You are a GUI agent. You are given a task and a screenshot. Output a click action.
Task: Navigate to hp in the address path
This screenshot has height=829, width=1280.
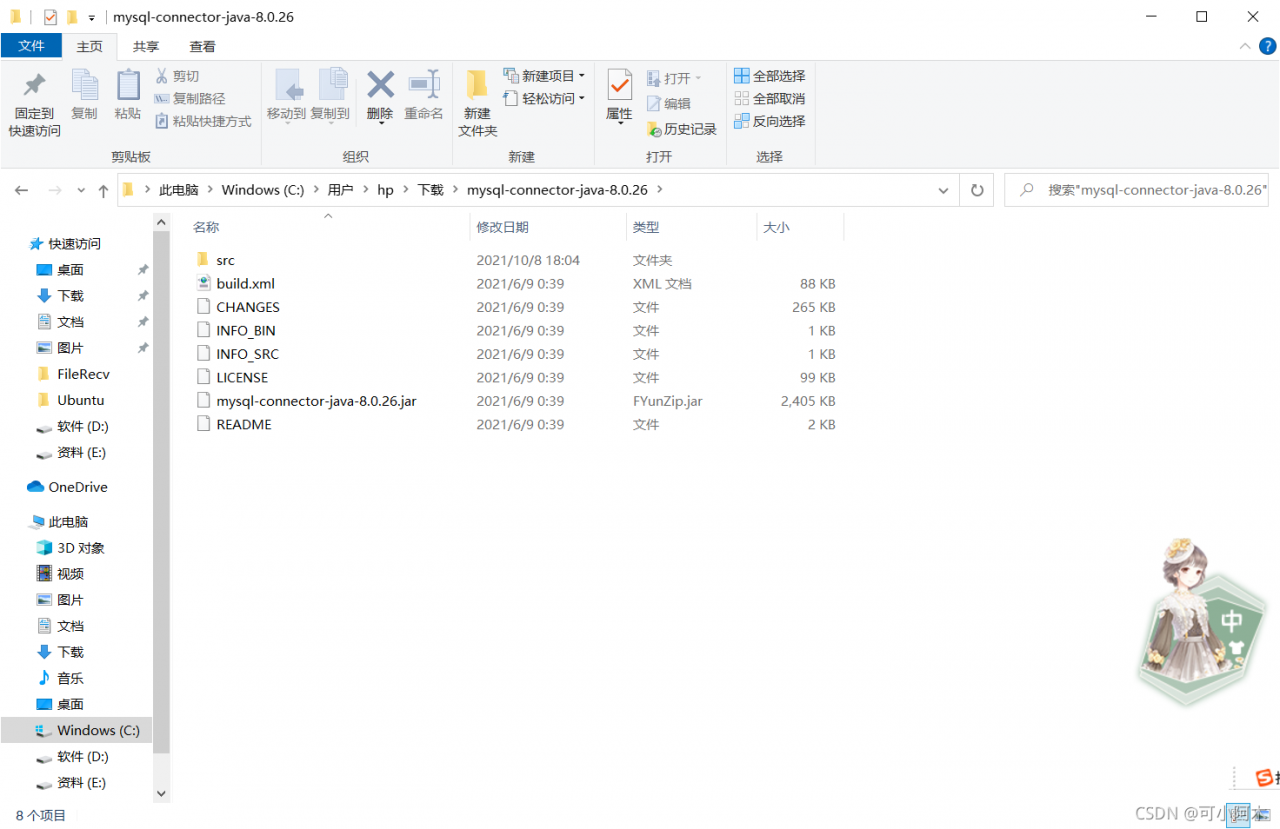[x=385, y=190]
